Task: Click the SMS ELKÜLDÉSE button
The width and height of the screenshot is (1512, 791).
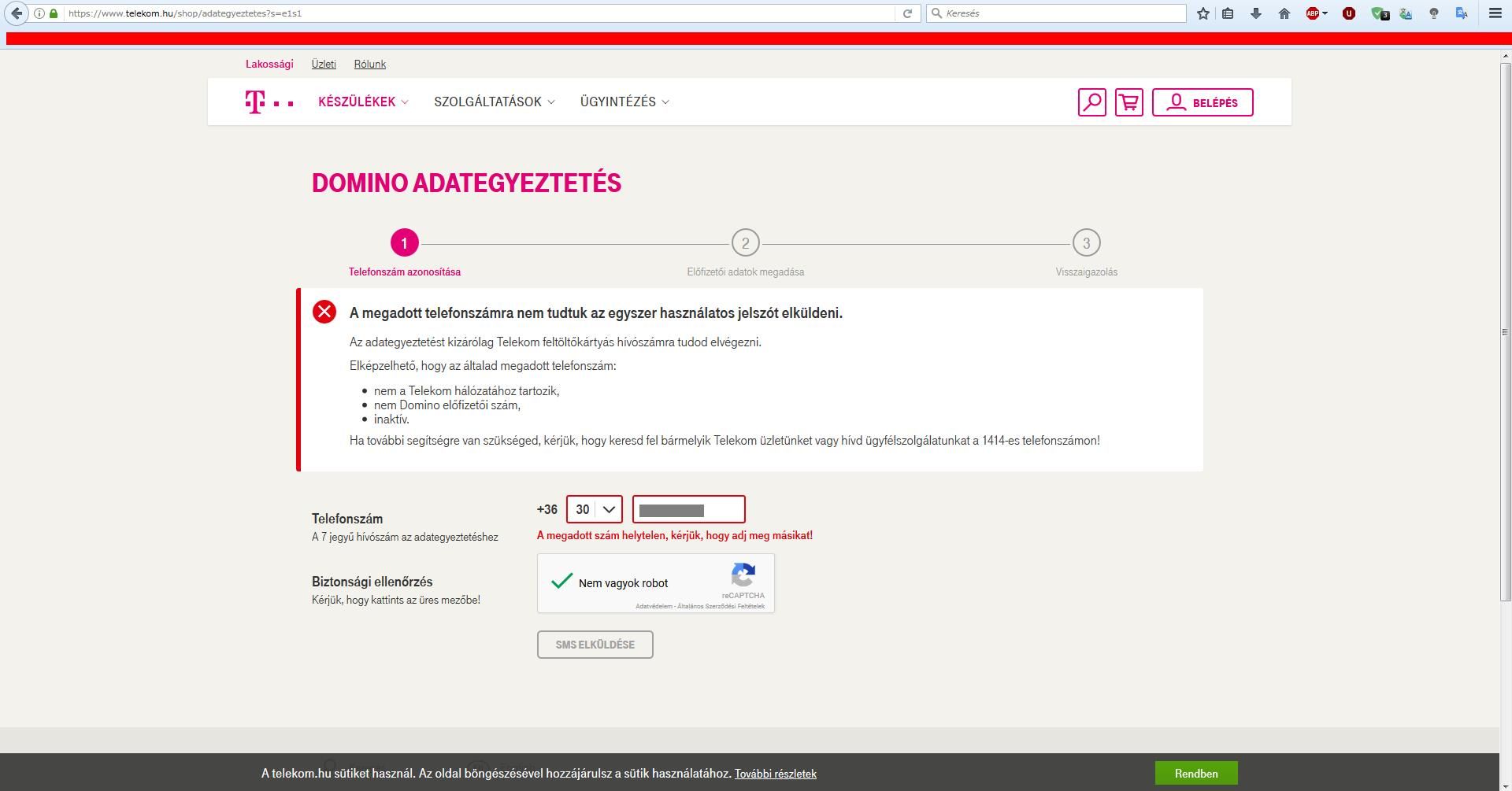Action: click(595, 645)
